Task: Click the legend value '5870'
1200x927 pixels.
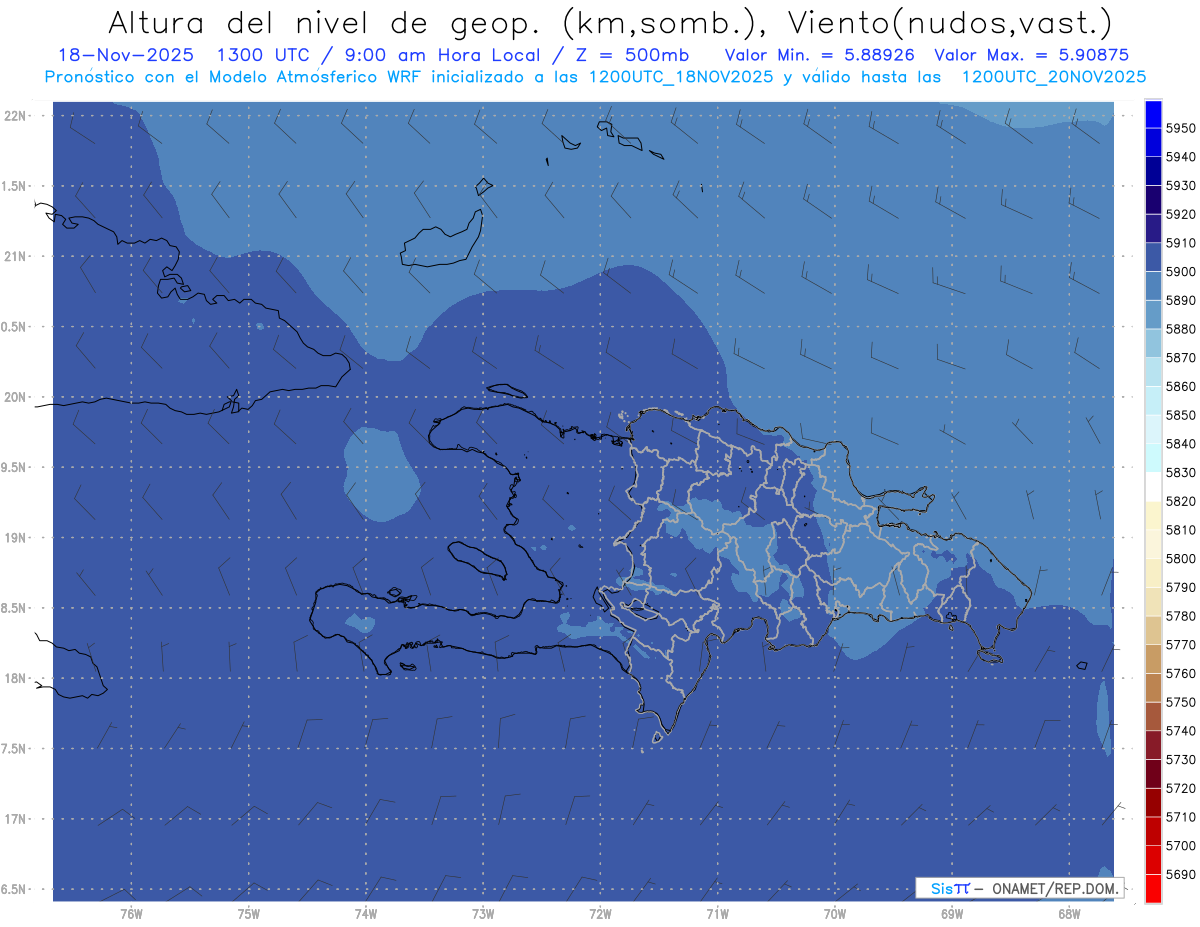Action: click(x=1181, y=358)
